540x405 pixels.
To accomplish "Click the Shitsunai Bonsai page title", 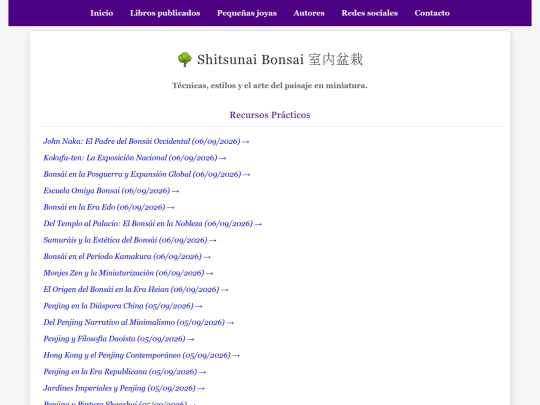I will coord(270,60).
